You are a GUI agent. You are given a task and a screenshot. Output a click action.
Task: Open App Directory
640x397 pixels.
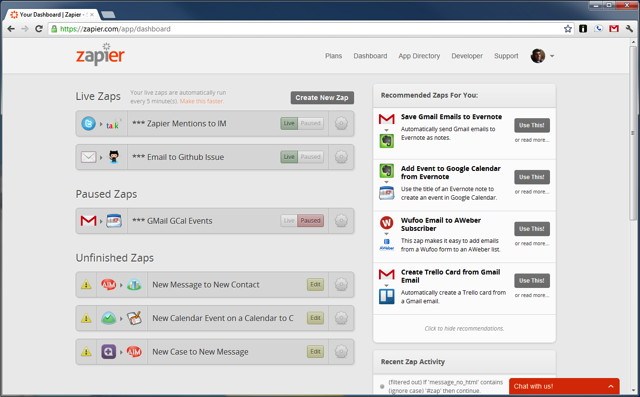419,56
